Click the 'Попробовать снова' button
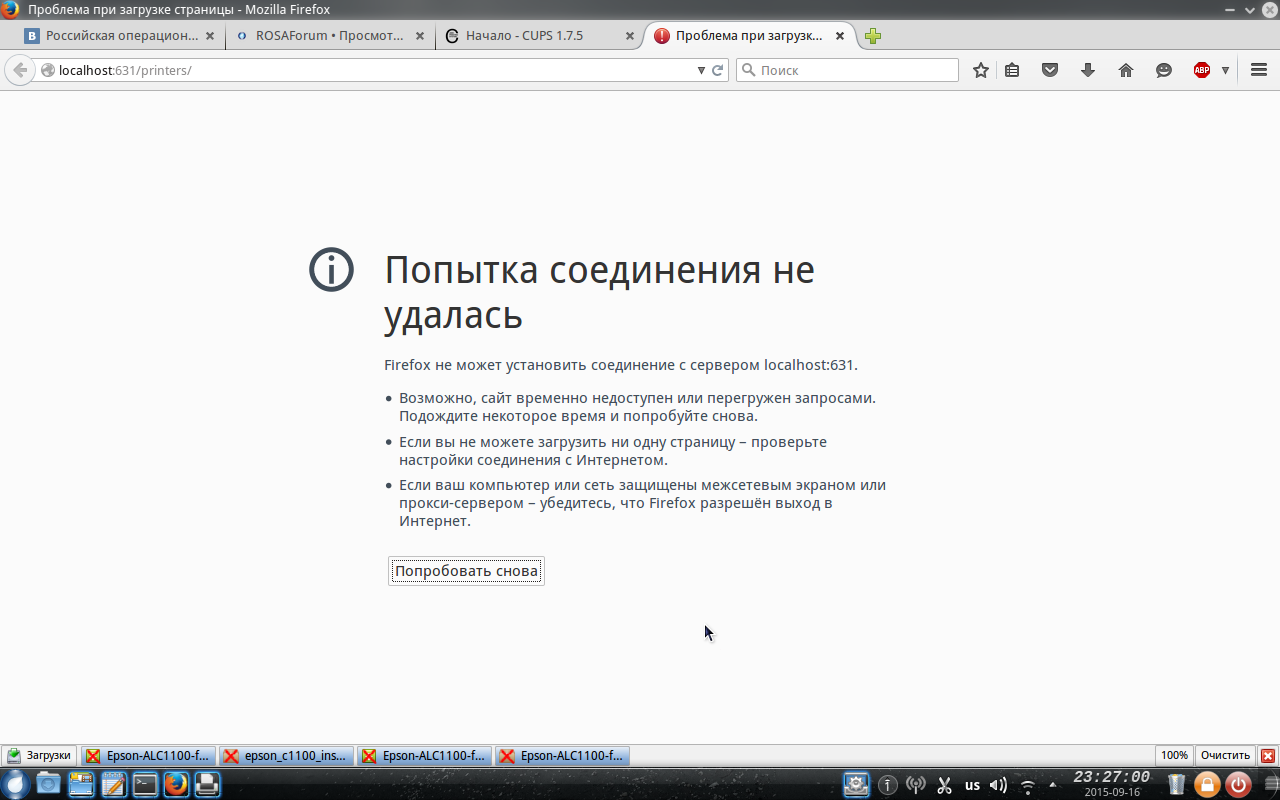 point(466,571)
